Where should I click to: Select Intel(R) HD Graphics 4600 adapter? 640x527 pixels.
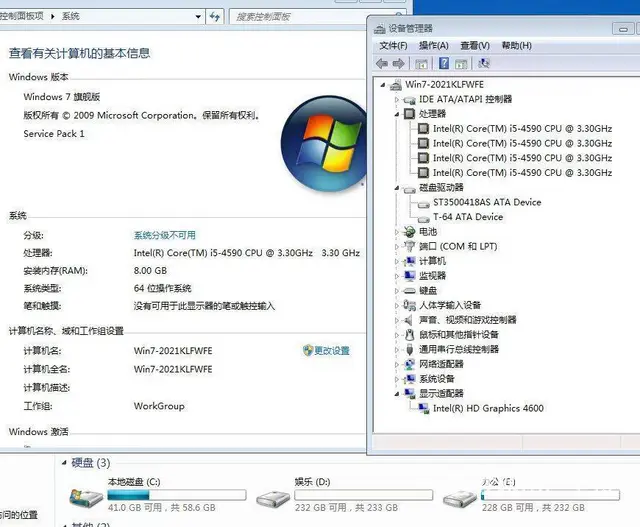488,408
